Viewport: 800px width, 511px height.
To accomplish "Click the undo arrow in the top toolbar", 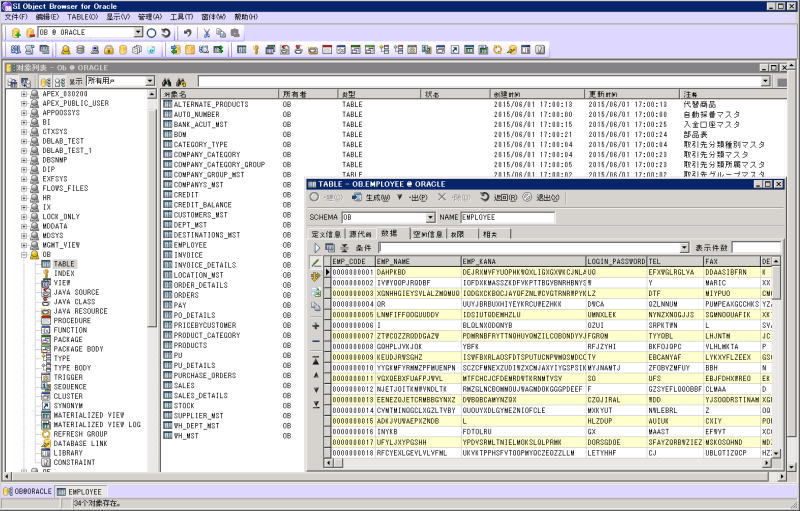I will [187, 33].
